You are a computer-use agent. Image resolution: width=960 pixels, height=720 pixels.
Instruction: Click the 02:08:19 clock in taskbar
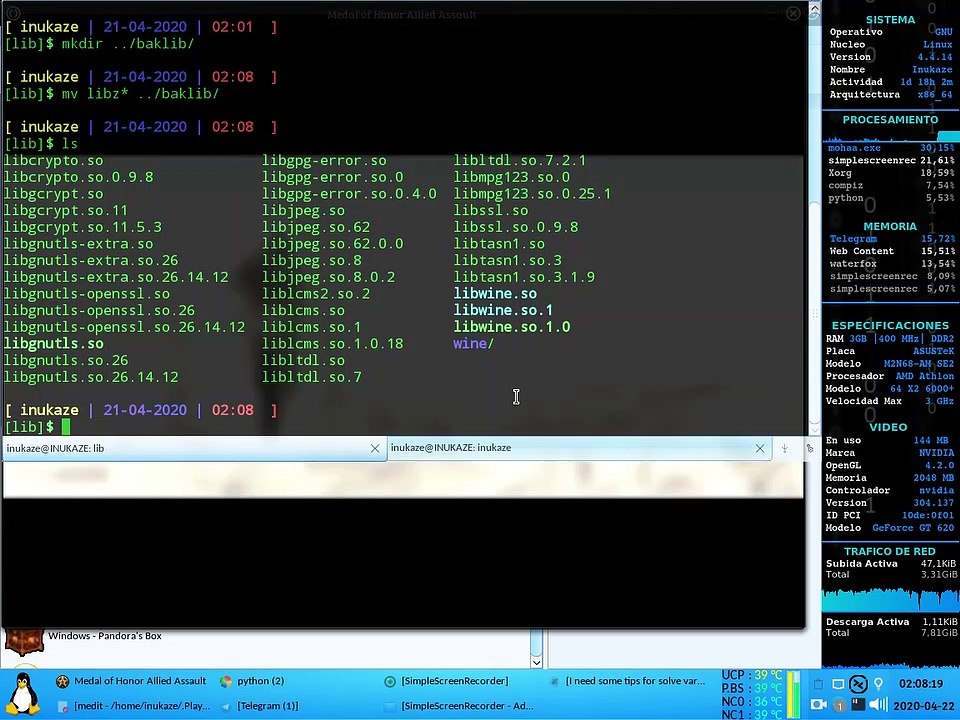[921, 683]
